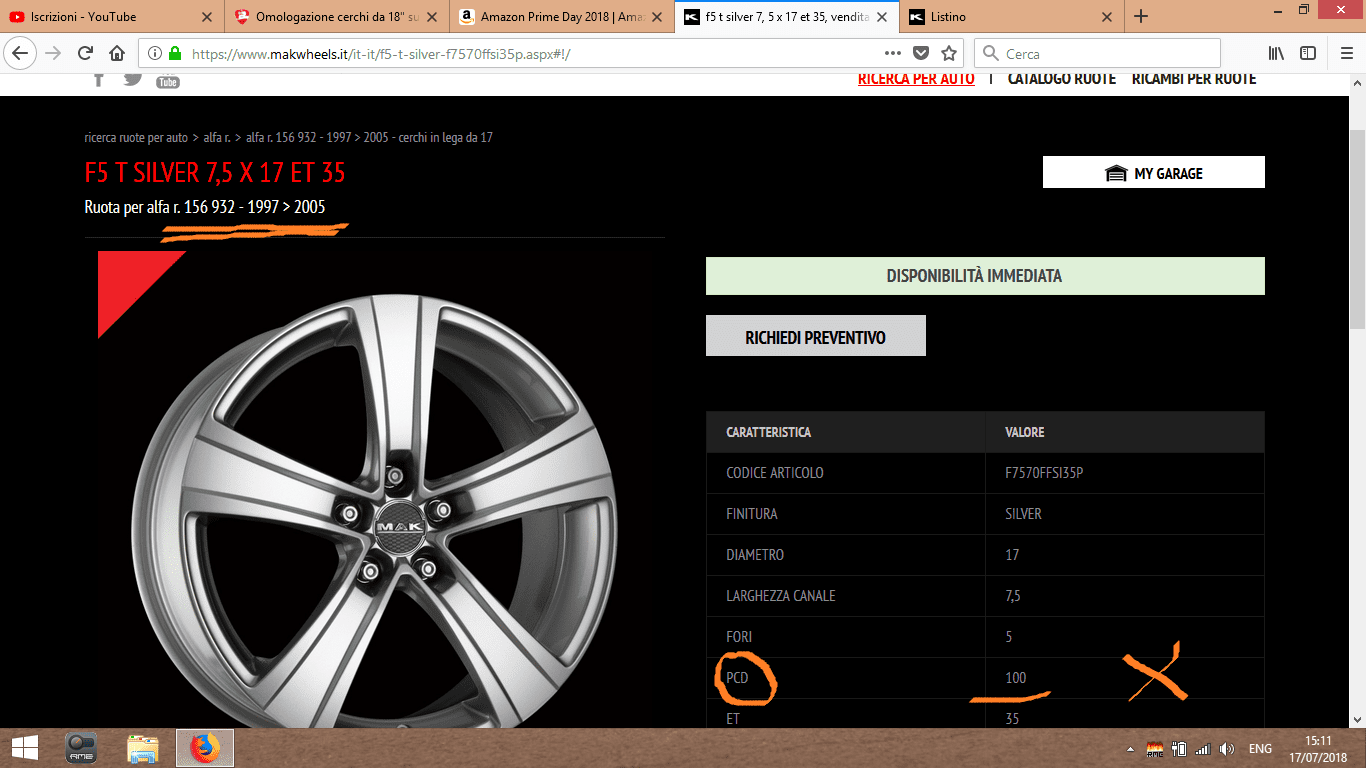Close the Iscrizioni - YouTube tab
The height and width of the screenshot is (768, 1366).
(x=207, y=17)
